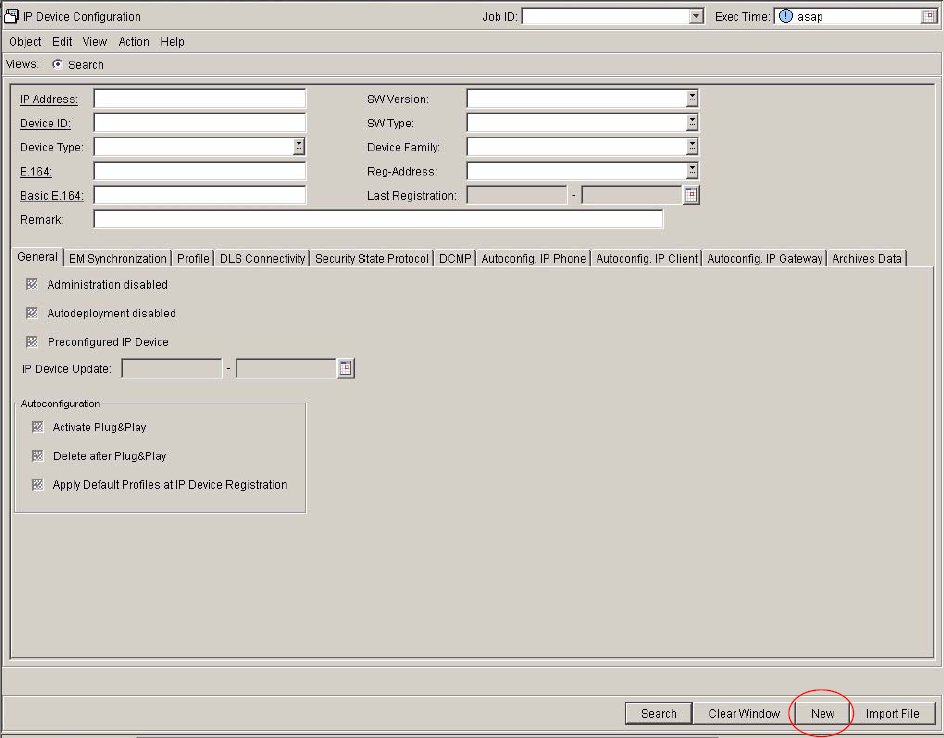Click the IP Device Configuration window icon
Screen dimensions: 944x738
pyautogui.click(x=11, y=16)
